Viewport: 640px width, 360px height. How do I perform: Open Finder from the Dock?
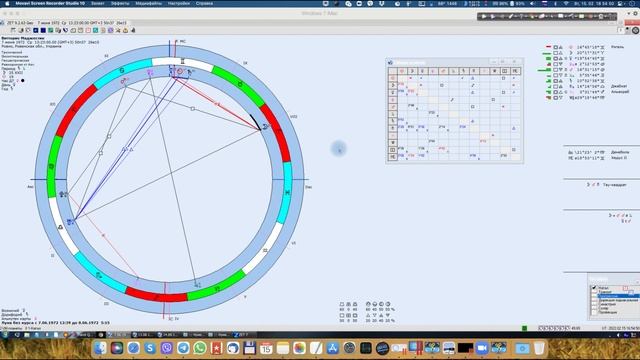pyautogui.click(x=100, y=348)
